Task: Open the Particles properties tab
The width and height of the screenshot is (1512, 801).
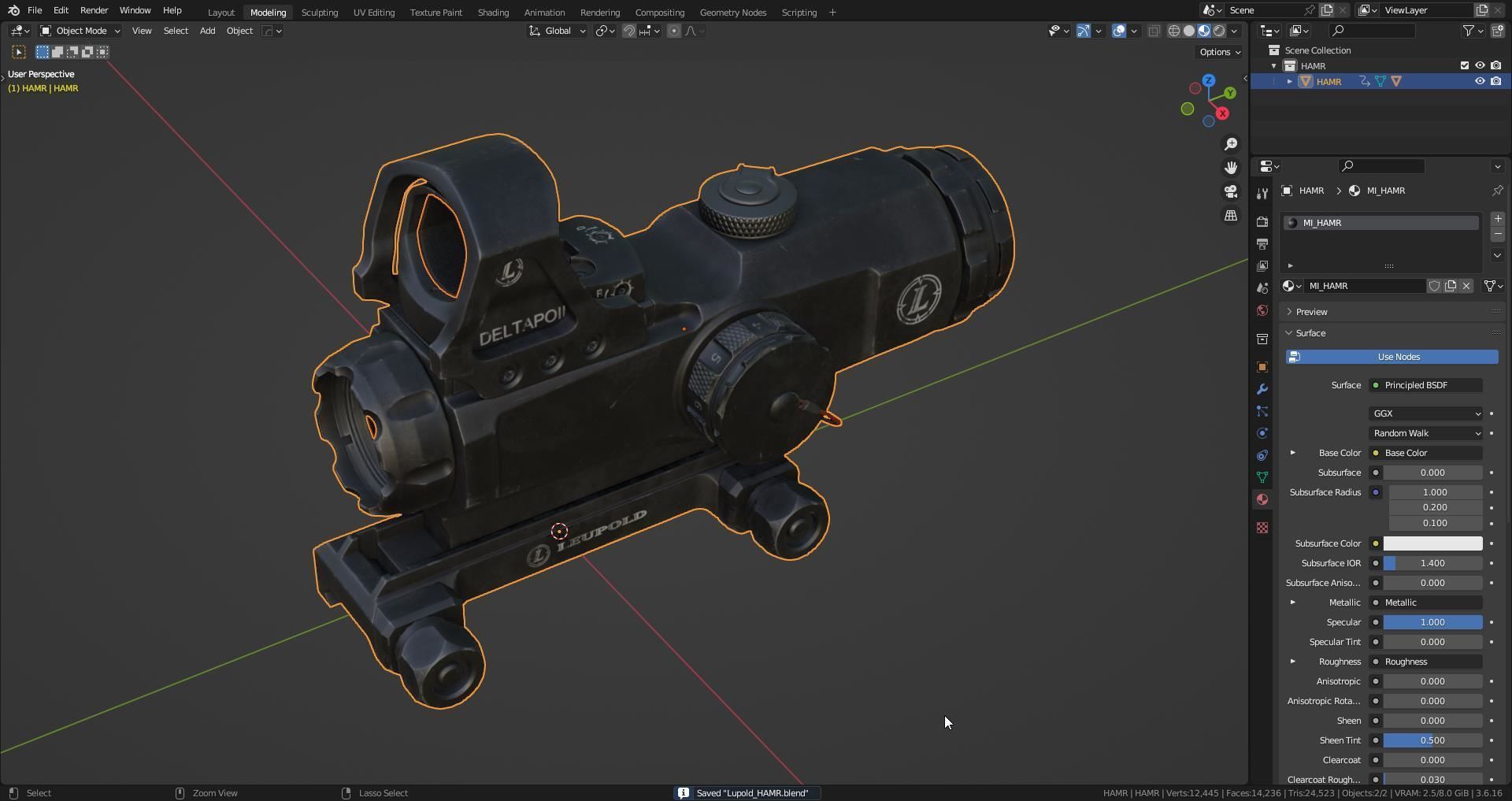Action: pyautogui.click(x=1262, y=411)
